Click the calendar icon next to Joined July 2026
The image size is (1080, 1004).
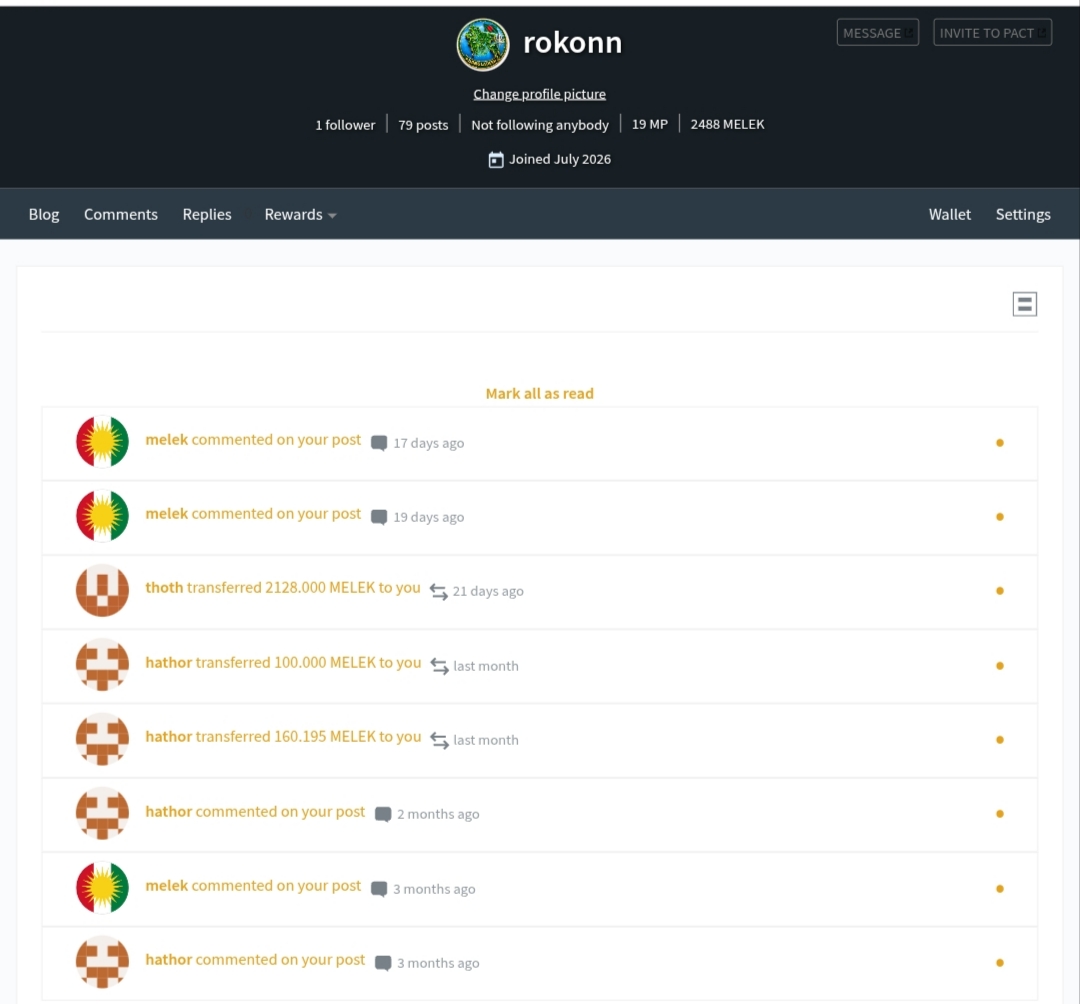click(x=496, y=160)
